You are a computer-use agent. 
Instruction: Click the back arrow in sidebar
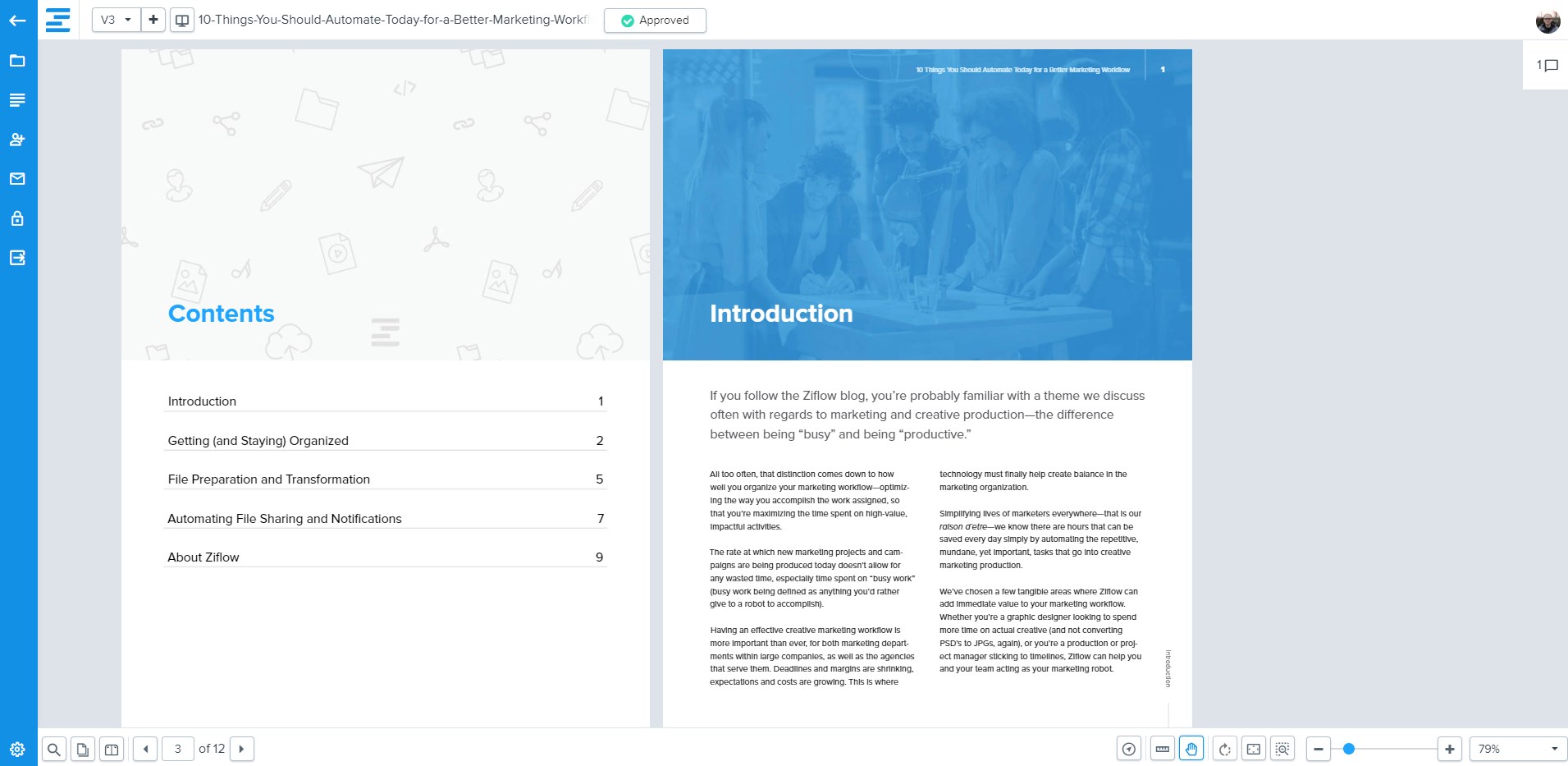click(17, 21)
